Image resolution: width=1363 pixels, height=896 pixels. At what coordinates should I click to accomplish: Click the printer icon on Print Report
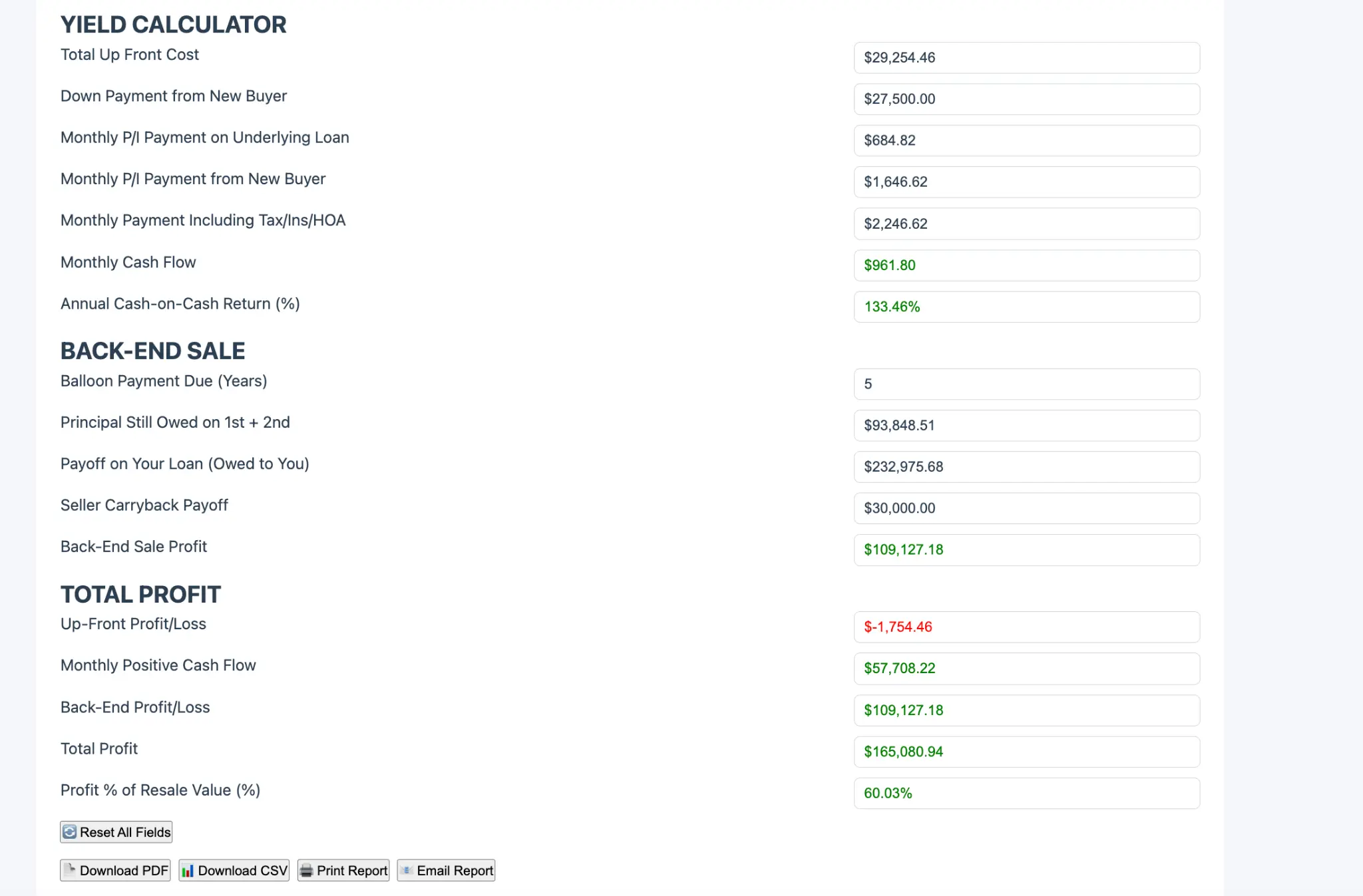[307, 870]
